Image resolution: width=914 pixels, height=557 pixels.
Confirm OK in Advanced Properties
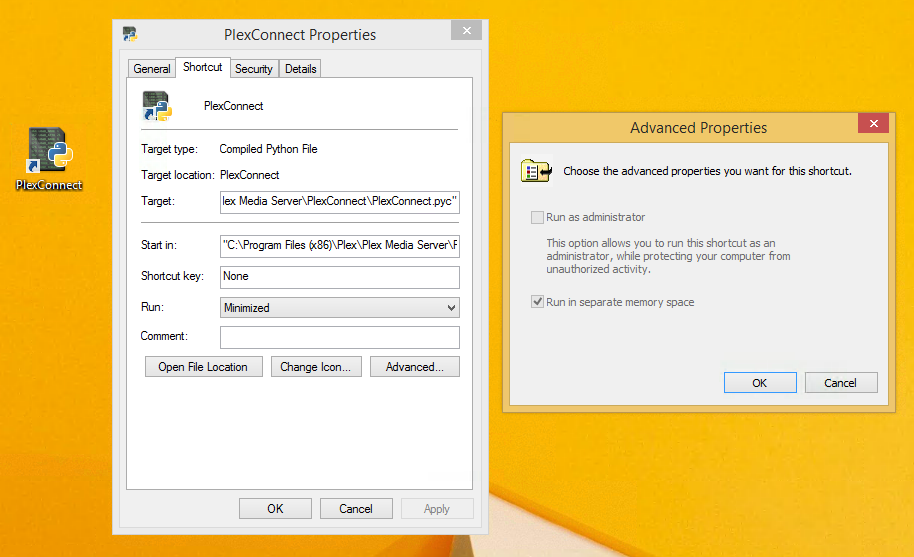760,383
